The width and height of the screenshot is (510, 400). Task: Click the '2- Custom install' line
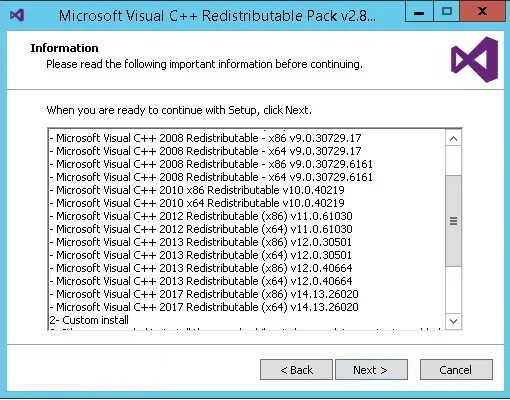(x=89, y=320)
